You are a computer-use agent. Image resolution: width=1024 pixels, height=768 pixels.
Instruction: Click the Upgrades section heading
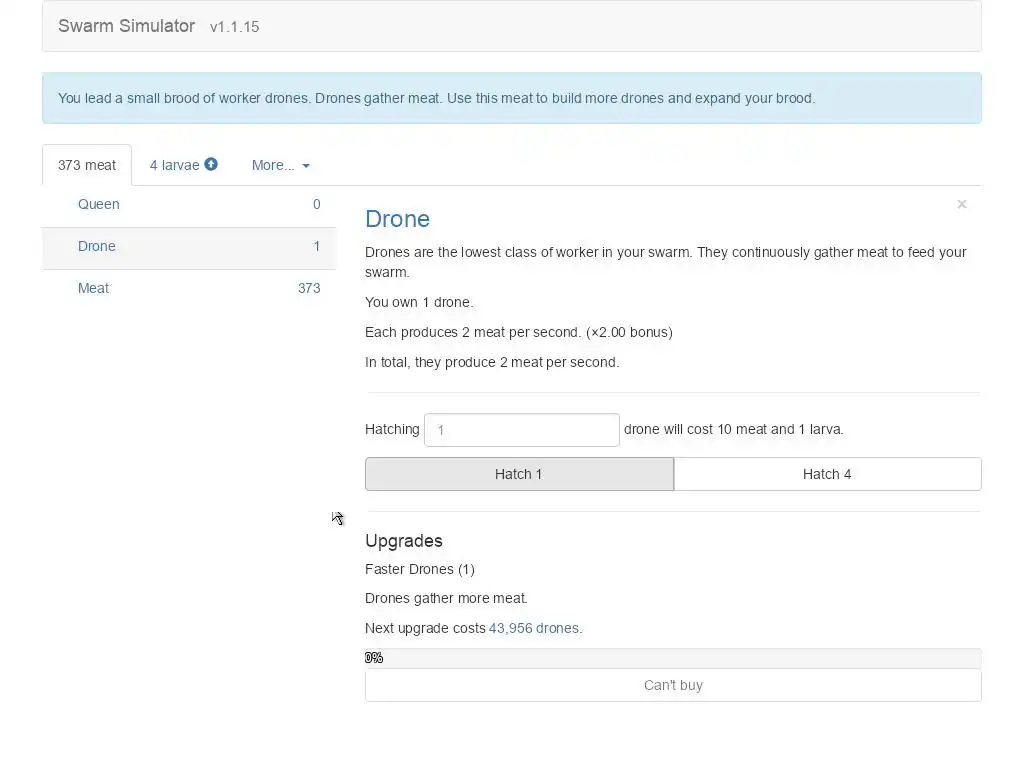[x=404, y=540]
